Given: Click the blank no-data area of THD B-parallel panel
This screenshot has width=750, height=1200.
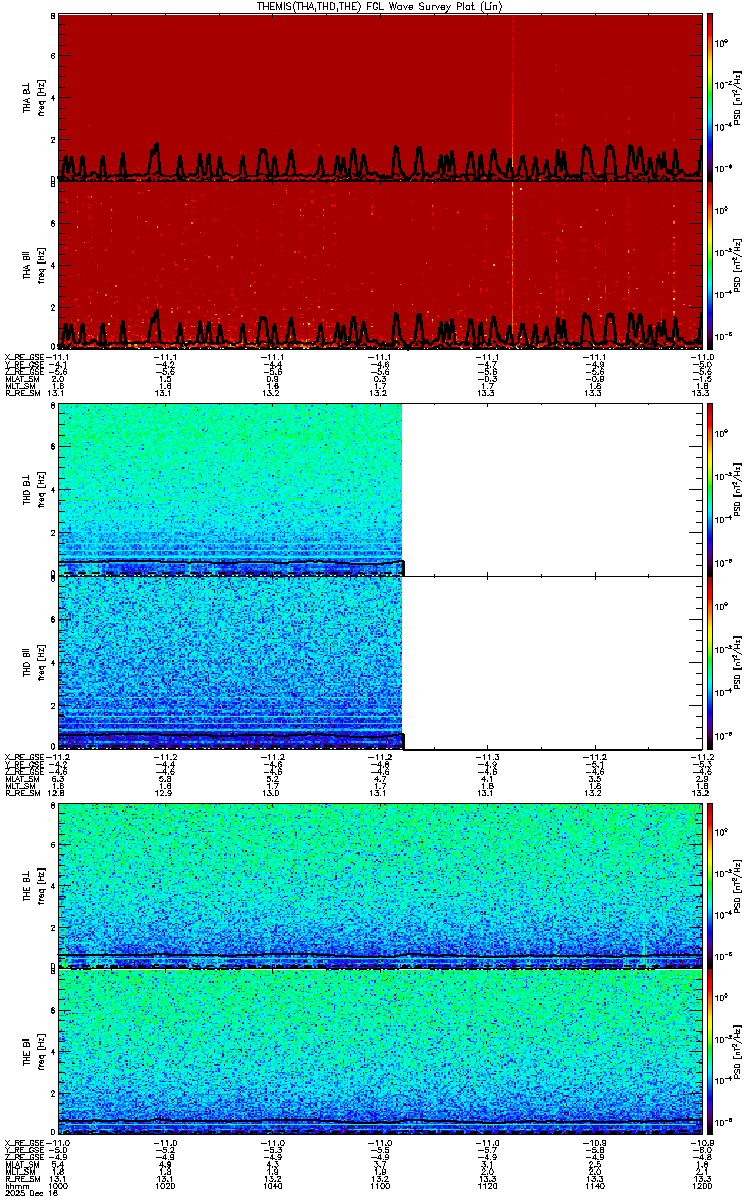Looking at the screenshot, I should pyautogui.click(x=552, y=662).
